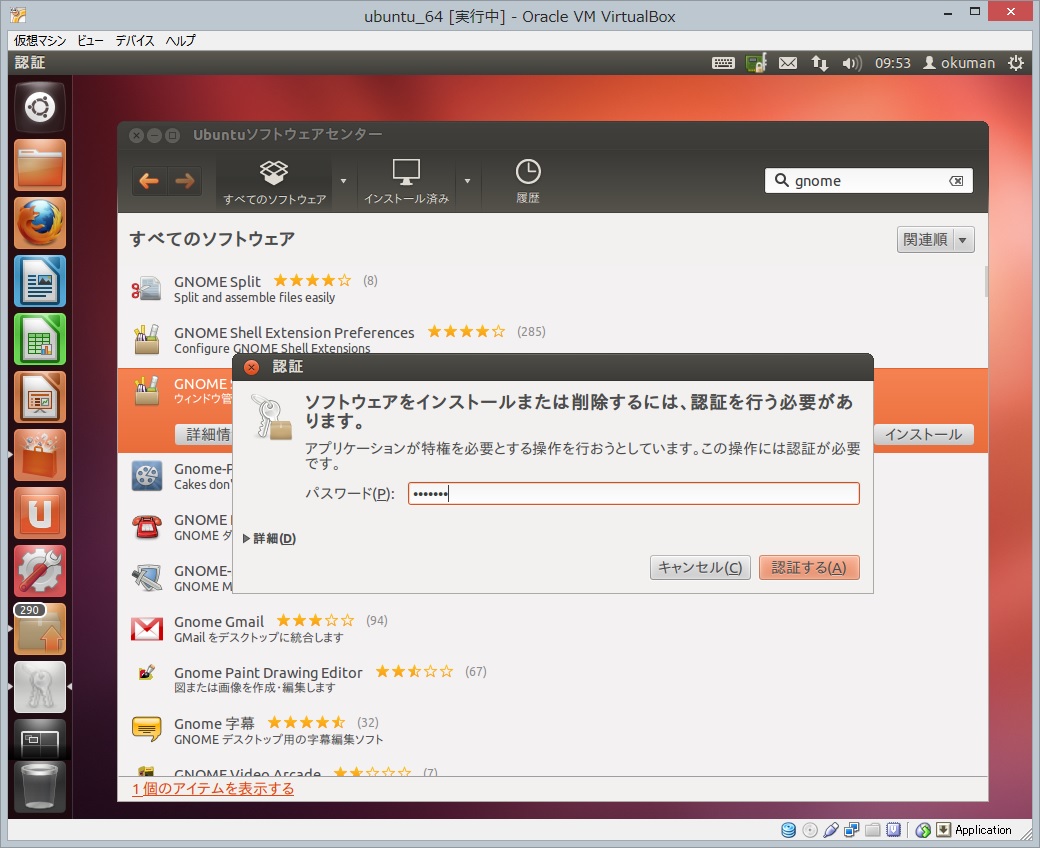The width and height of the screenshot is (1040, 848).
Task: Close the 認証 dialog with red button
Action: click(251, 367)
